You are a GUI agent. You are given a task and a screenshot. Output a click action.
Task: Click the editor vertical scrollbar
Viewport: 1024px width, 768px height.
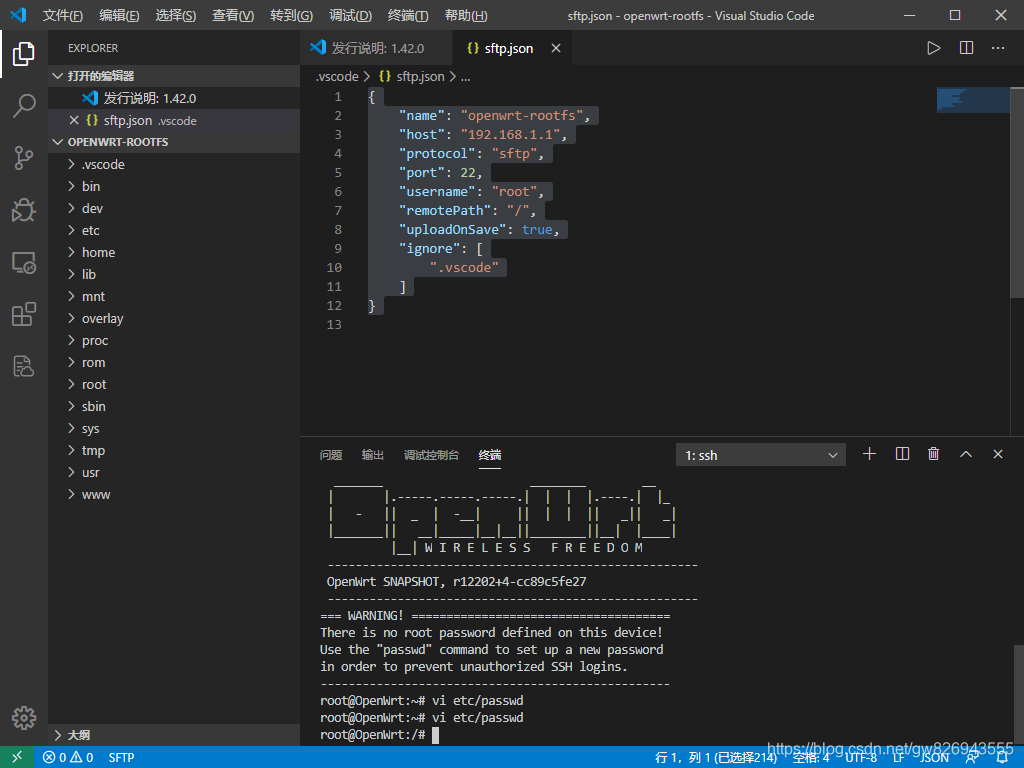tap(1017, 192)
